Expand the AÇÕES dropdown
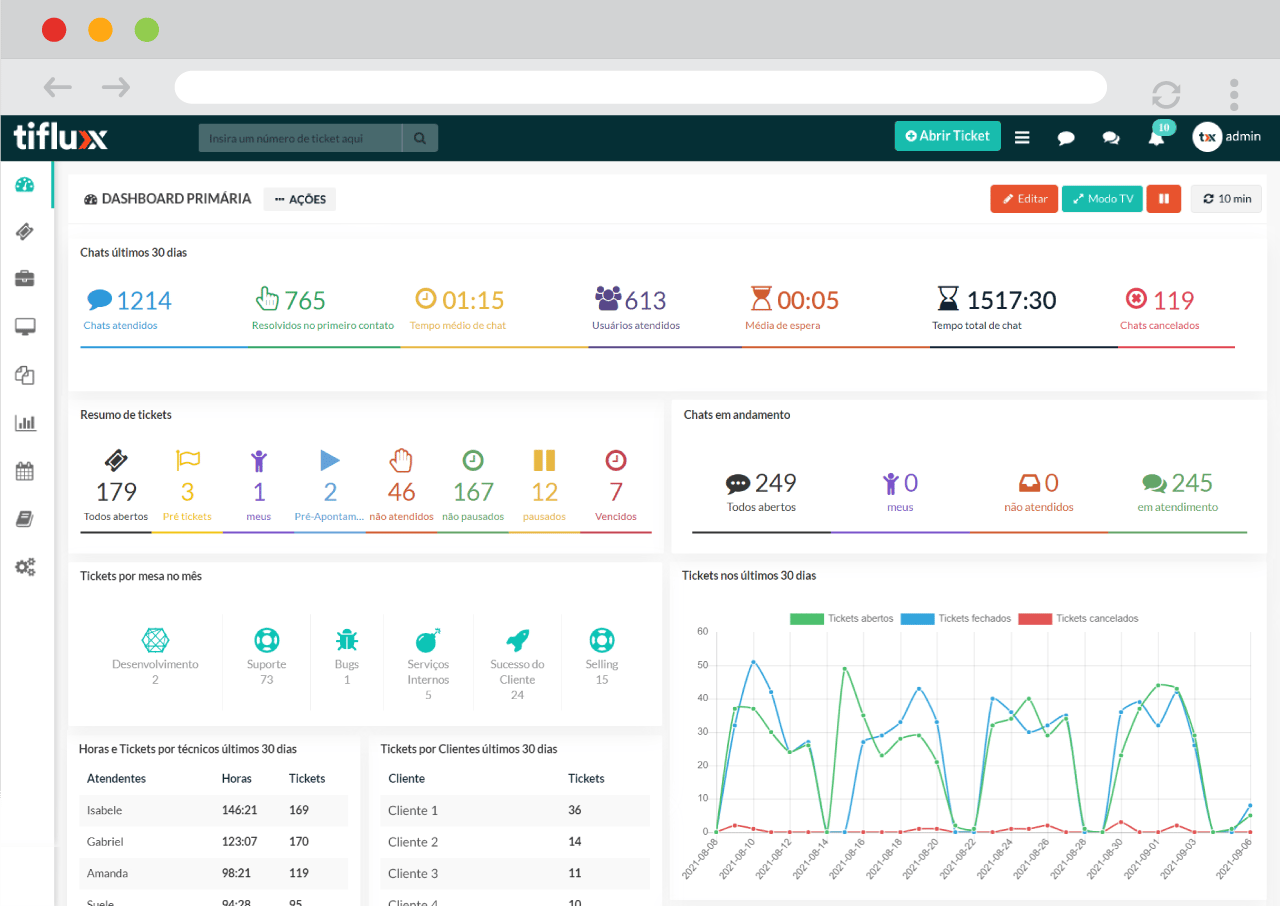Image resolution: width=1280 pixels, height=906 pixels. [x=300, y=199]
